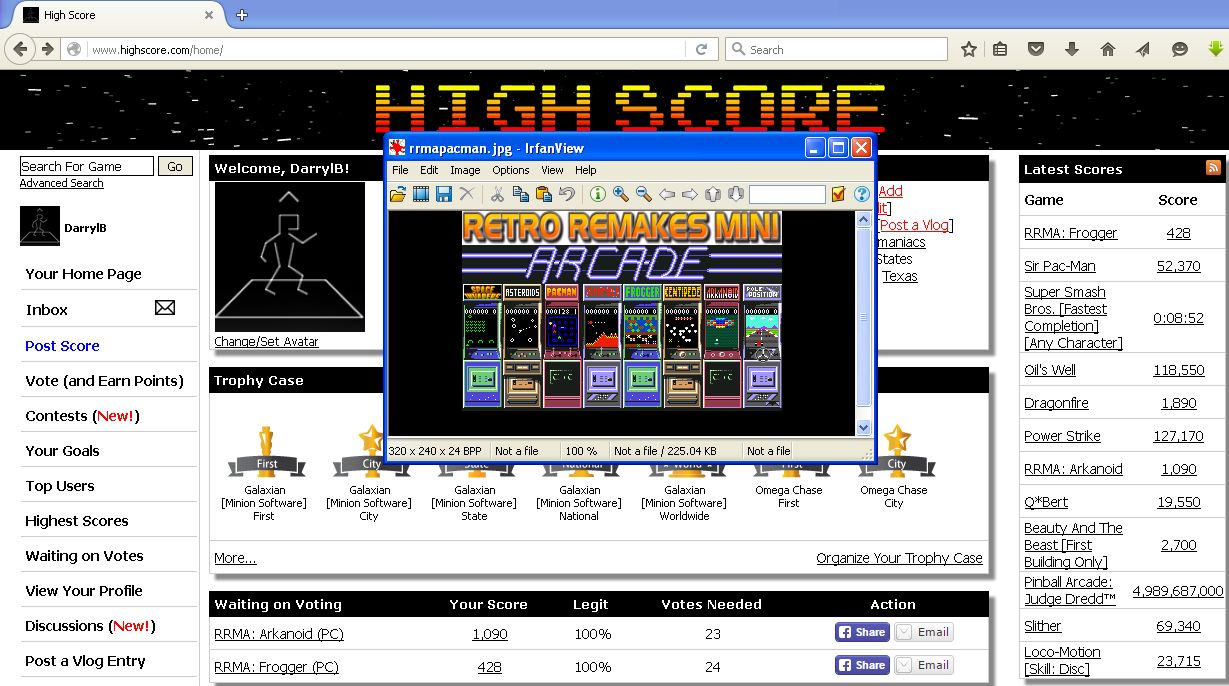This screenshot has height=686, width=1229.
Task: Open the IrfanView slideshow filmstrip icon
Action: [x=421, y=194]
